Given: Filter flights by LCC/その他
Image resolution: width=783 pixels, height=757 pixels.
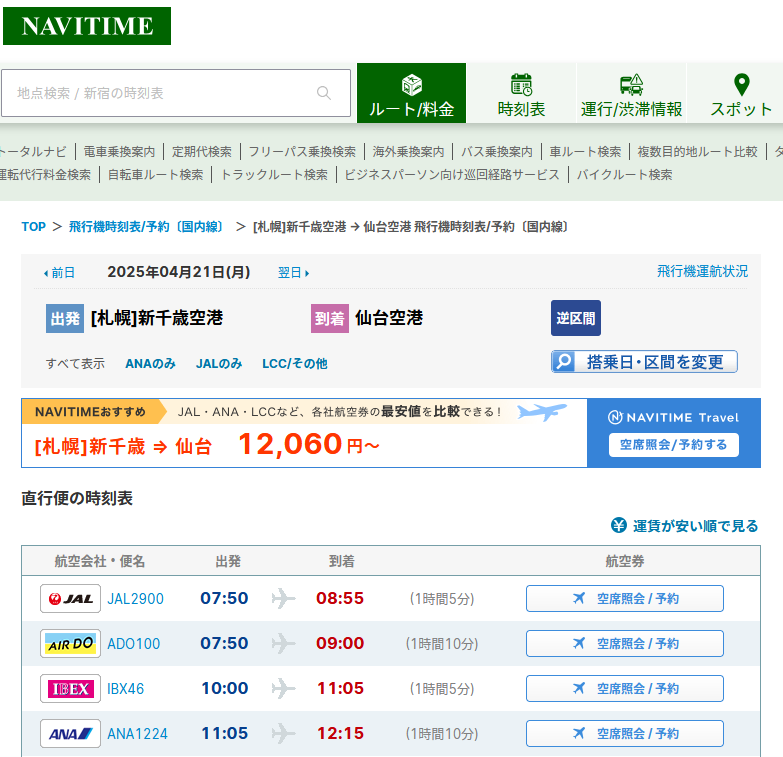Looking at the screenshot, I should tap(295, 364).
